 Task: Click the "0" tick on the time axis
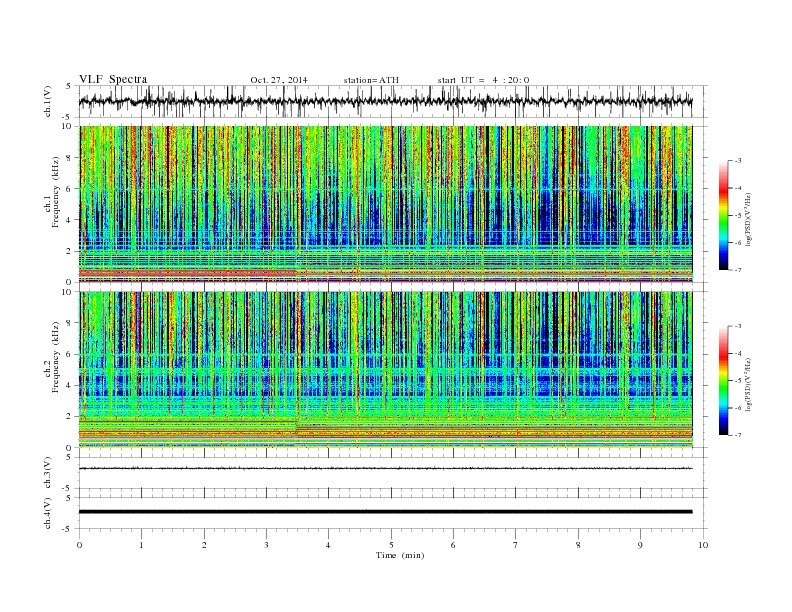point(79,545)
